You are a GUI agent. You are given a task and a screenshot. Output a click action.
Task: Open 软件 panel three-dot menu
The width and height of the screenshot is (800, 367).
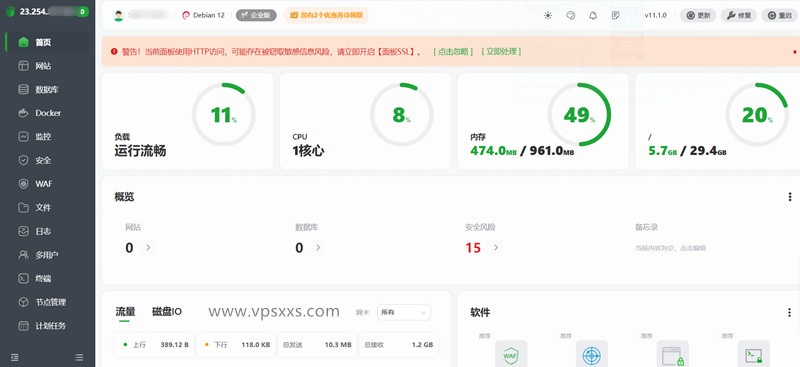tap(790, 312)
